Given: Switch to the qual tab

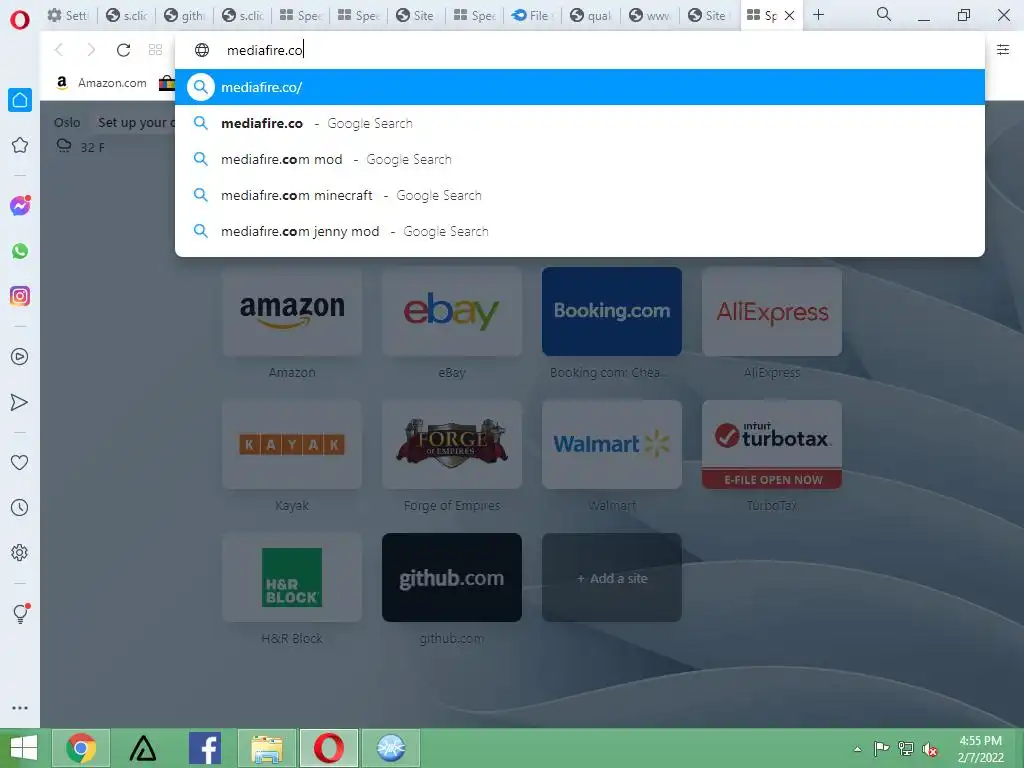Looking at the screenshot, I should tap(590, 15).
